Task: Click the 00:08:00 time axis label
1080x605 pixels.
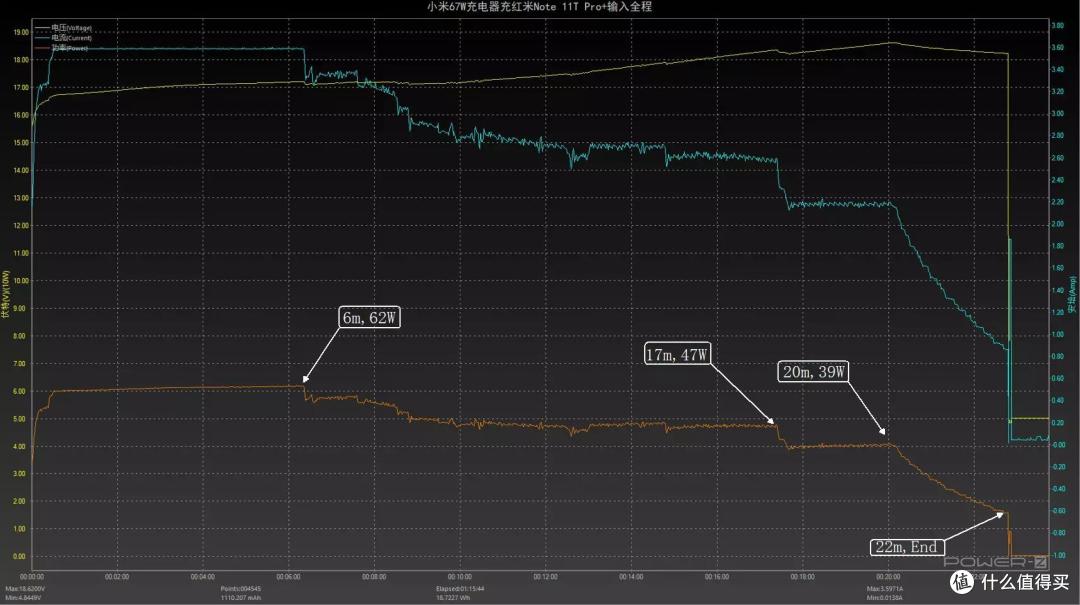Action: coord(374,577)
